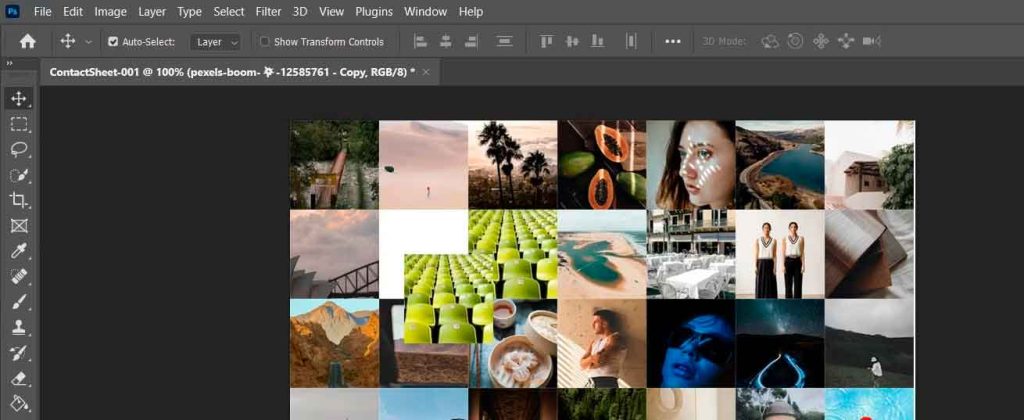Open the Type menu
Viewport: 1024px width, 420px height.
[x=189, y=12]
